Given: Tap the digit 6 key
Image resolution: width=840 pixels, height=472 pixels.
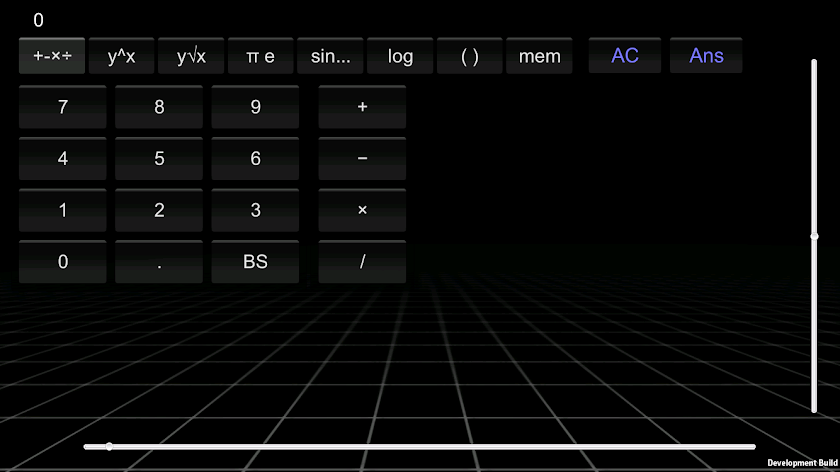Looking at the screenshot, I should click(256, 159).
